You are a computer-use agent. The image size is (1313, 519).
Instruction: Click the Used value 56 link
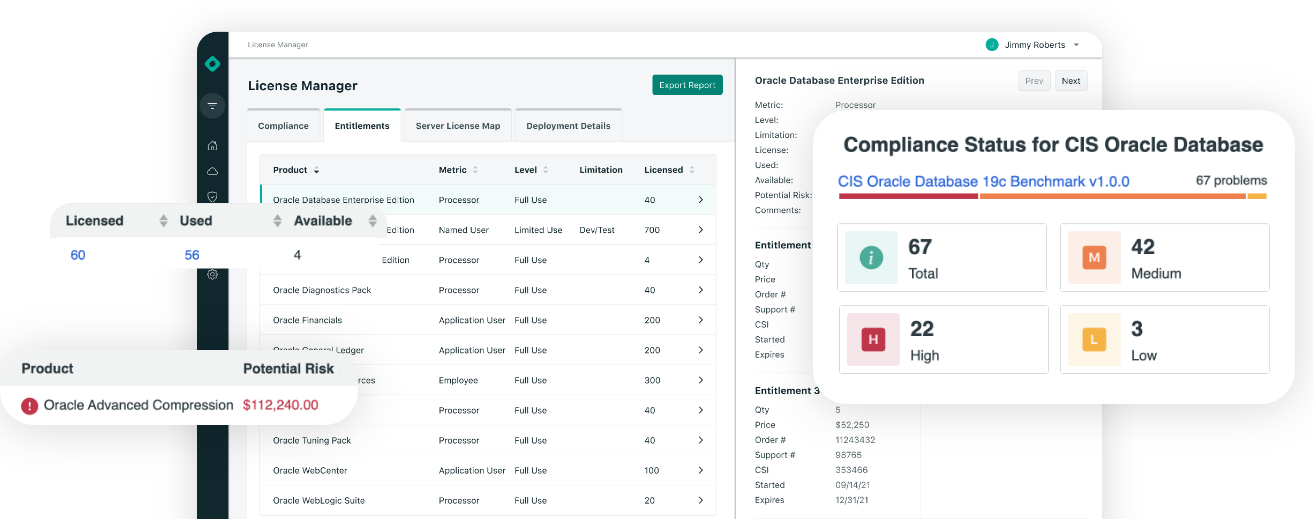pyautogui.click(x=192, y=255)
